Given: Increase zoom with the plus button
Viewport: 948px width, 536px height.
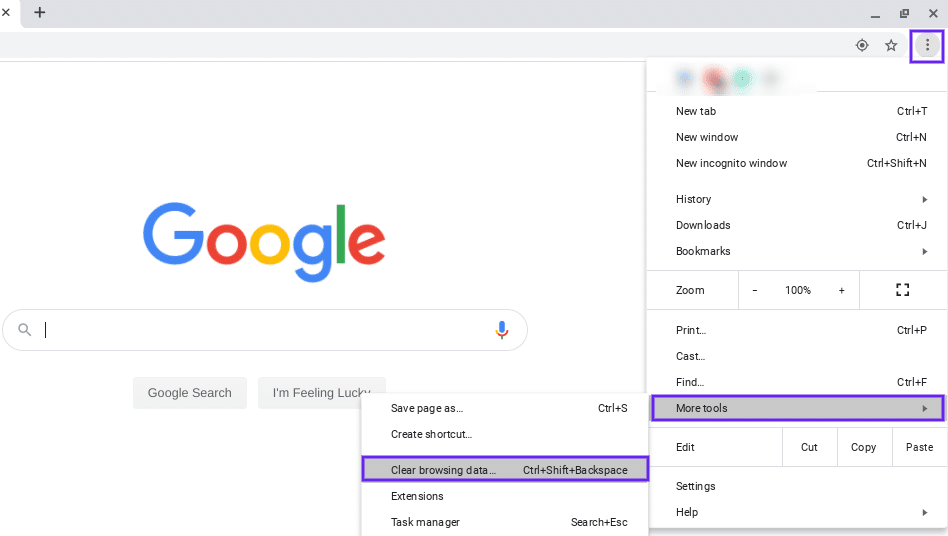Looking at the screenshot, I should (x=841, y=290).
